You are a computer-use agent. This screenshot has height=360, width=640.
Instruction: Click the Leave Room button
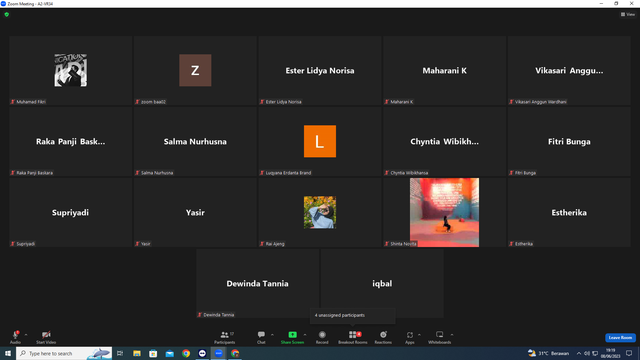point(620,338)
